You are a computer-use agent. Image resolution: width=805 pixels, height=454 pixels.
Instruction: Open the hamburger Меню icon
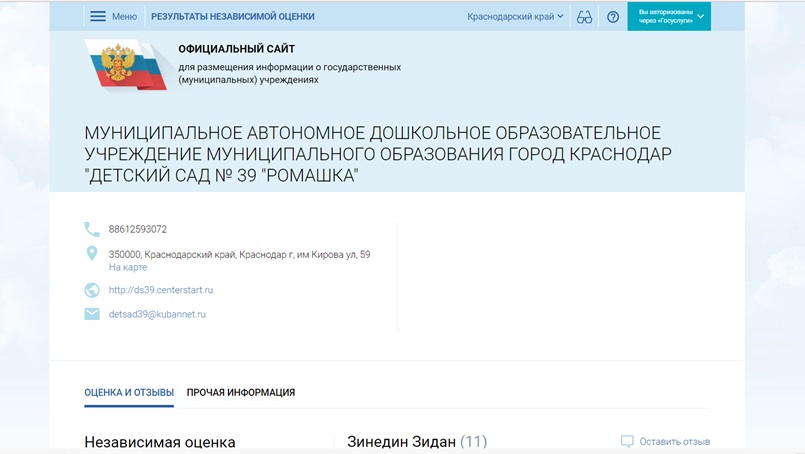(x=98, y=16)
